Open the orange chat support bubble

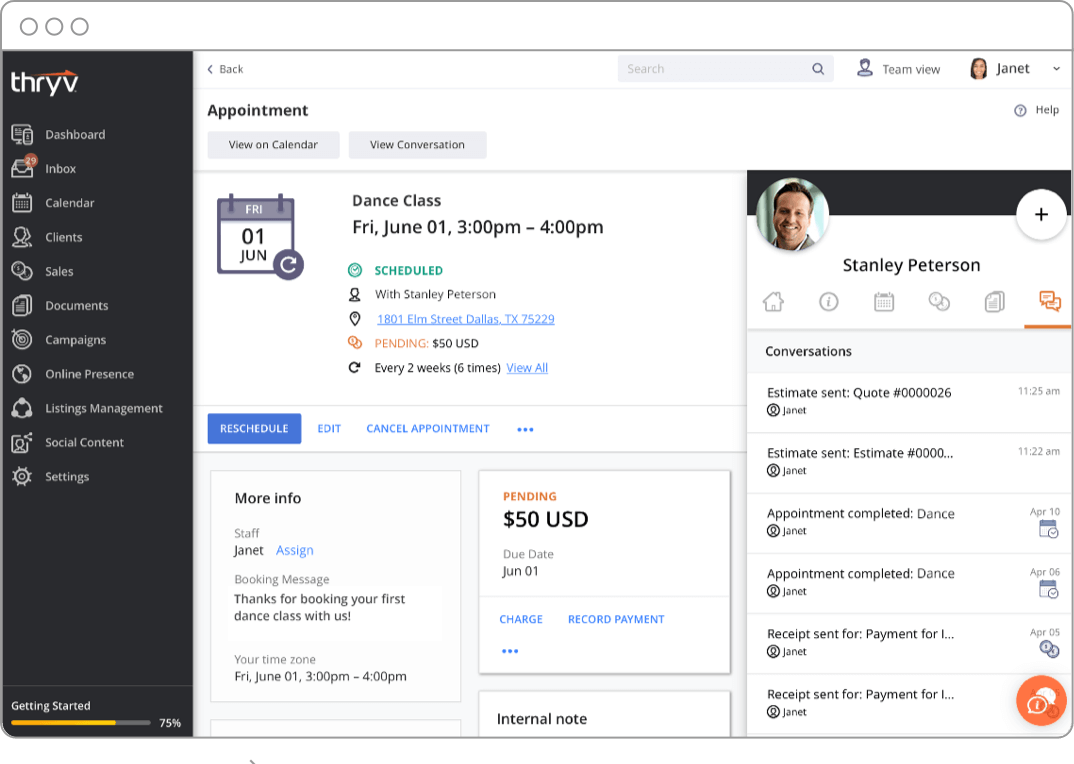pos(1041,700)
